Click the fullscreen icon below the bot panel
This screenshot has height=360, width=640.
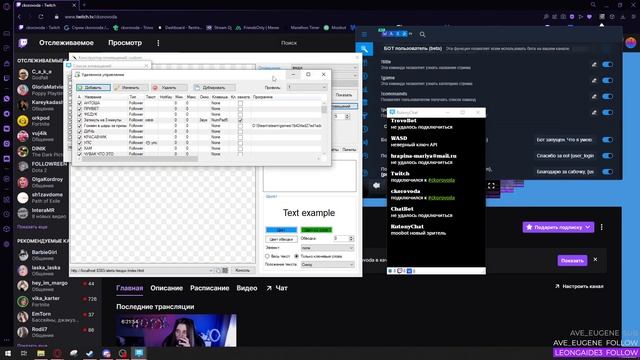(x=491, y=186)
